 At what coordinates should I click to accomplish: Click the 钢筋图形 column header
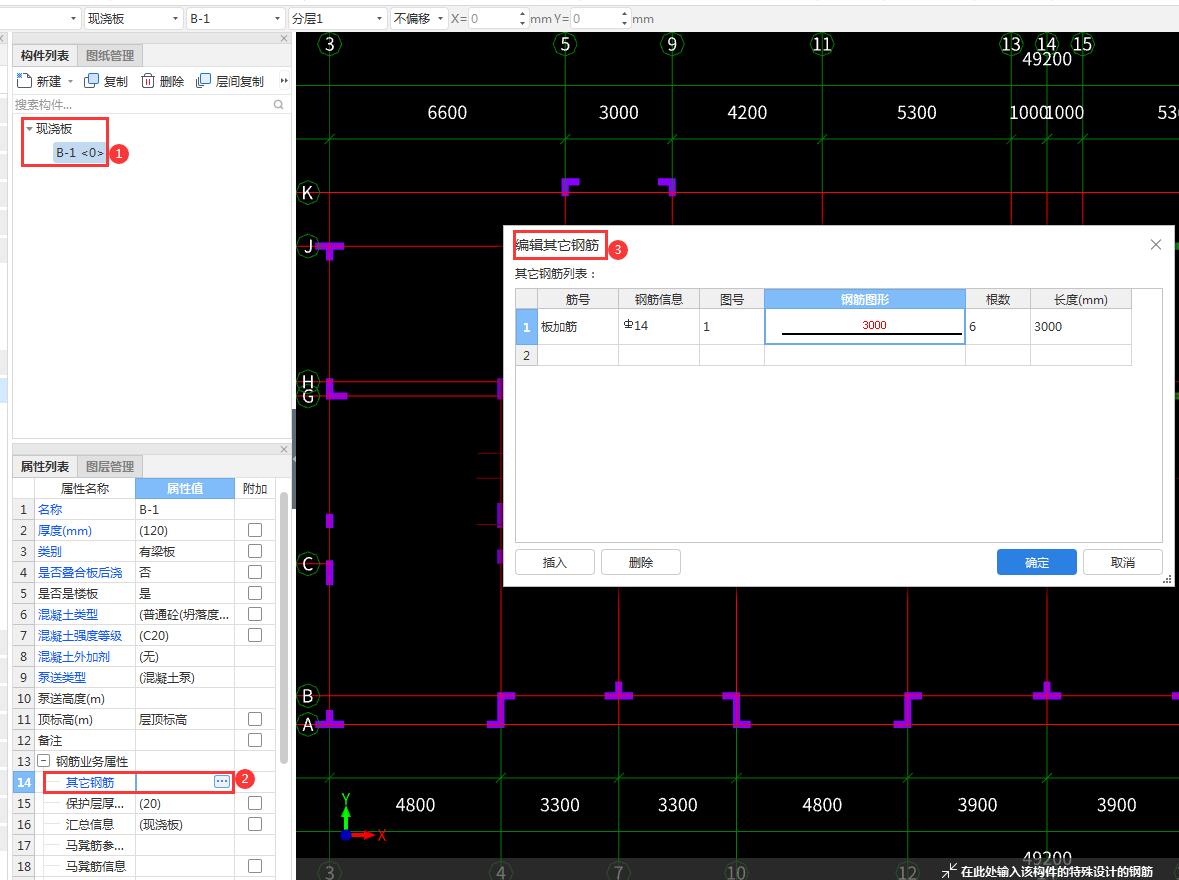(865, 299)
